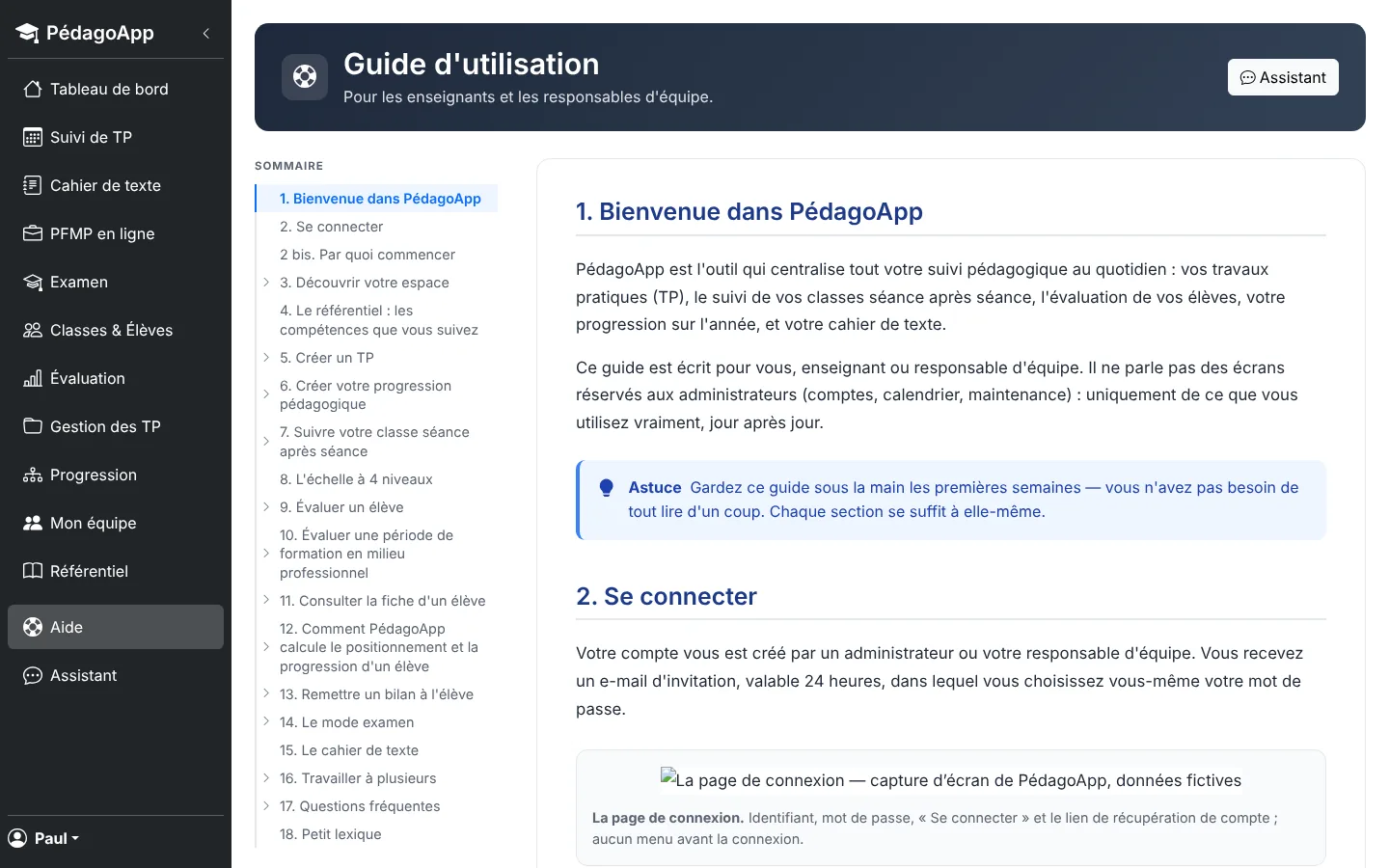Expand section 16 Travailler à plusieurs
Screen dimensions: 1389x868
coord(266,778)
